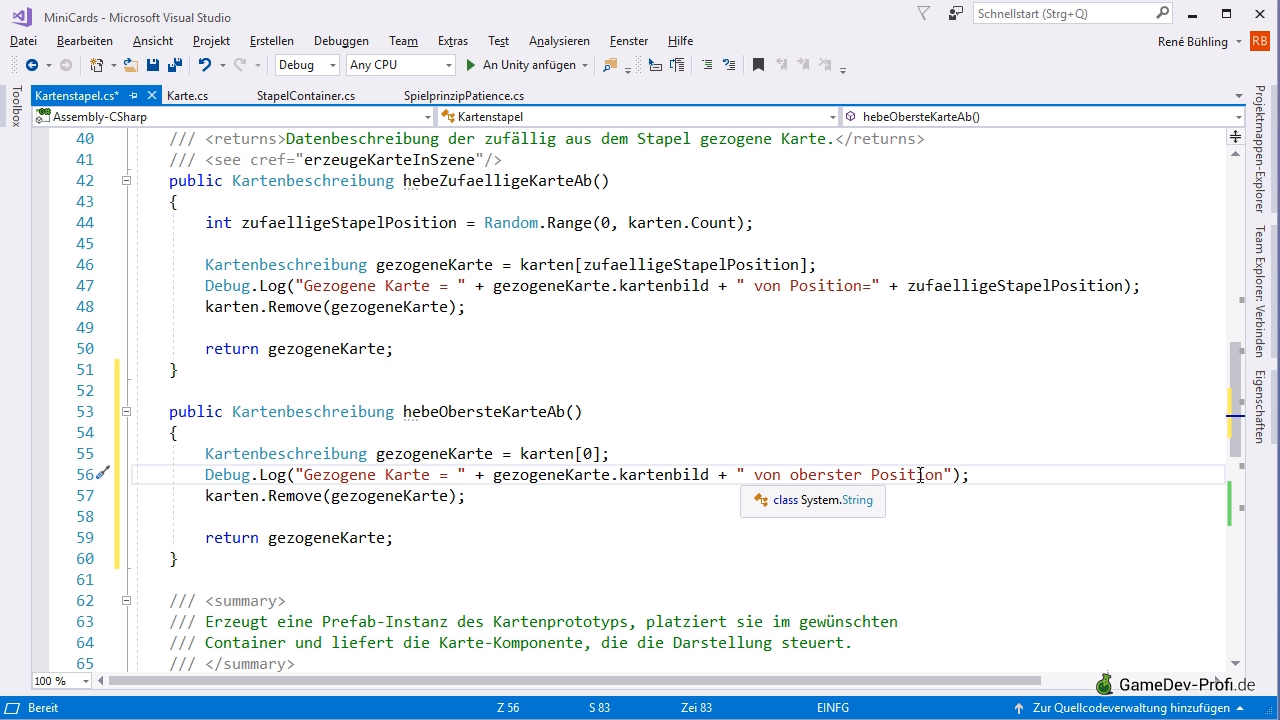Open the Eigenschaften side tab
Screen dimensions: 1280x720
tap(1260, 407)
